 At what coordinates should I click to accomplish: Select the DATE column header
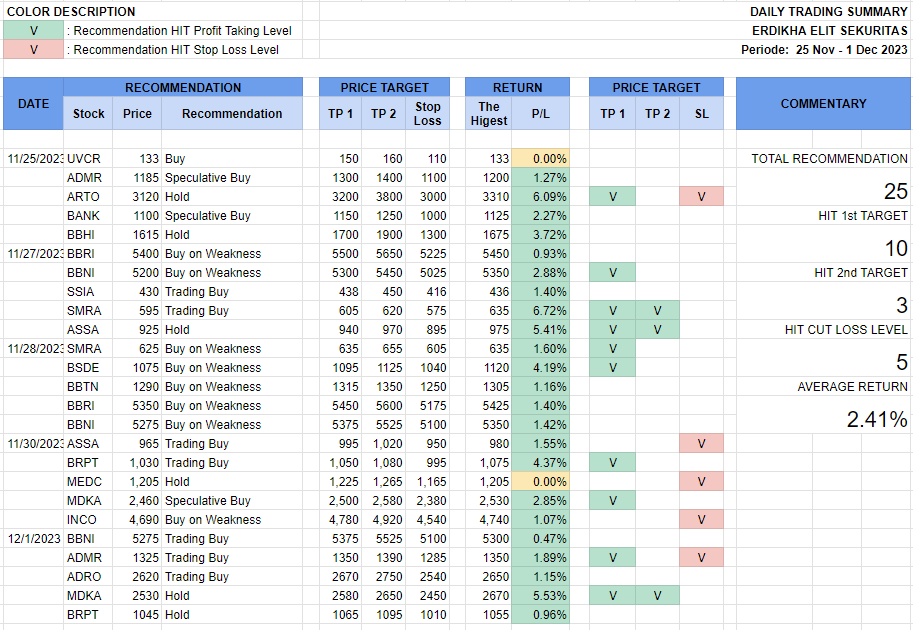[x=33, y=104]
